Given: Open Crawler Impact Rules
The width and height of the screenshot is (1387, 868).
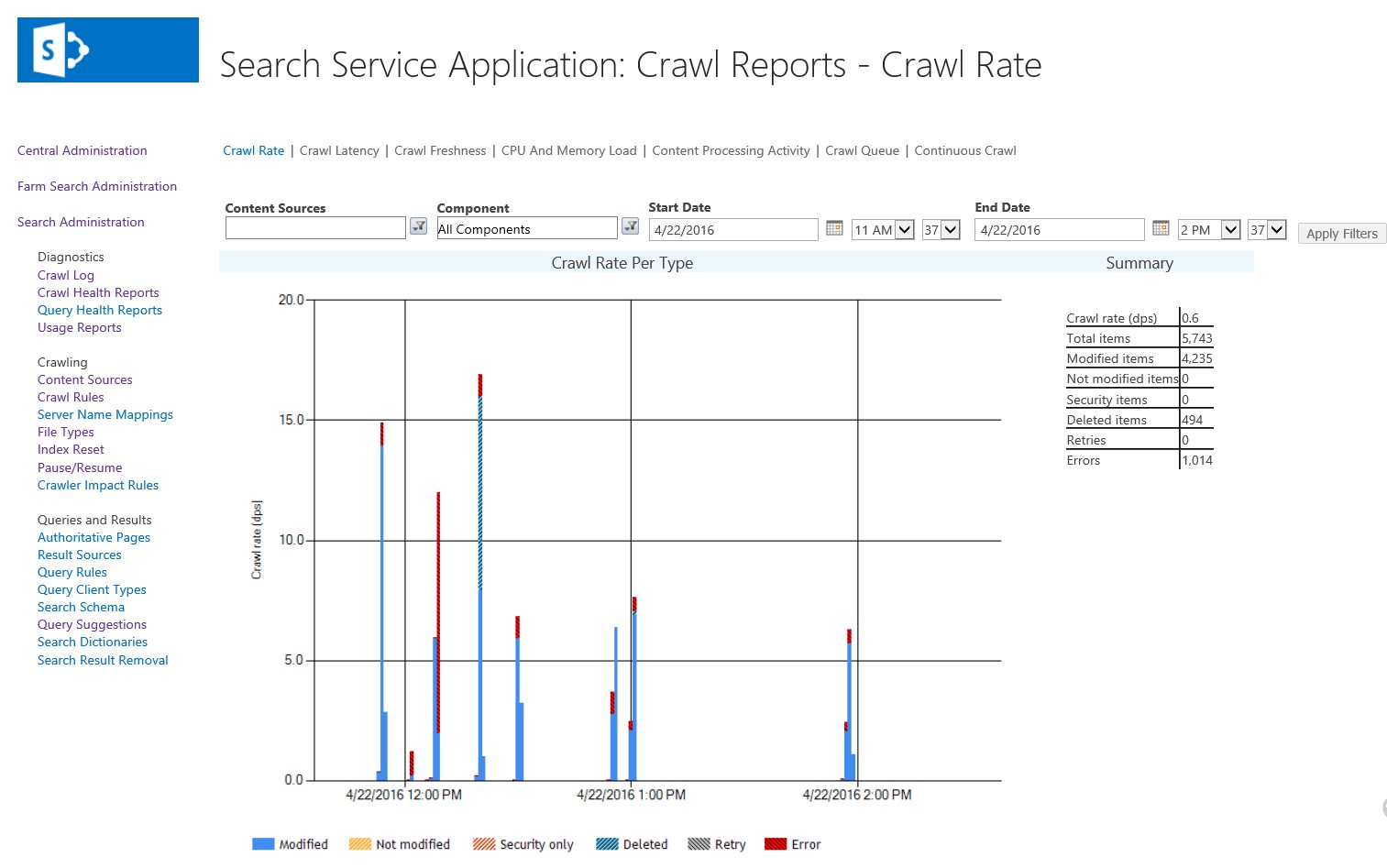Looking at the screenshot, I should pos(98,486).
